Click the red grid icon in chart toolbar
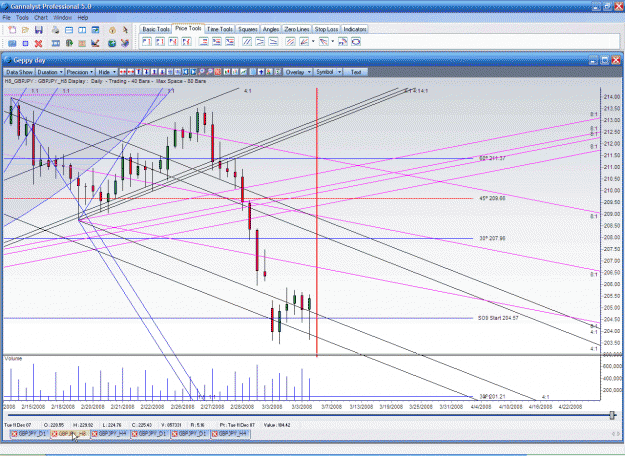The image size is (625, 456). tap(218, 72)
